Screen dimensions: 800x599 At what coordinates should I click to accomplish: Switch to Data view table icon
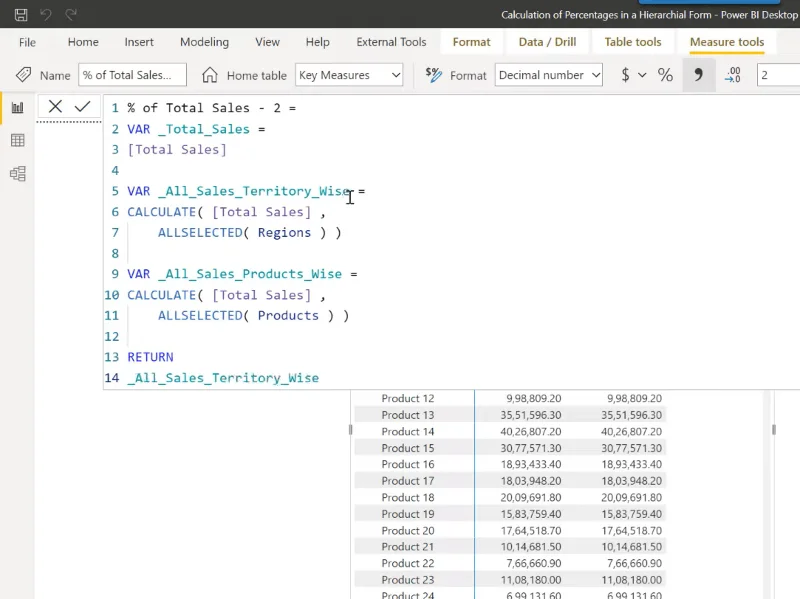(x=18, y=140)
